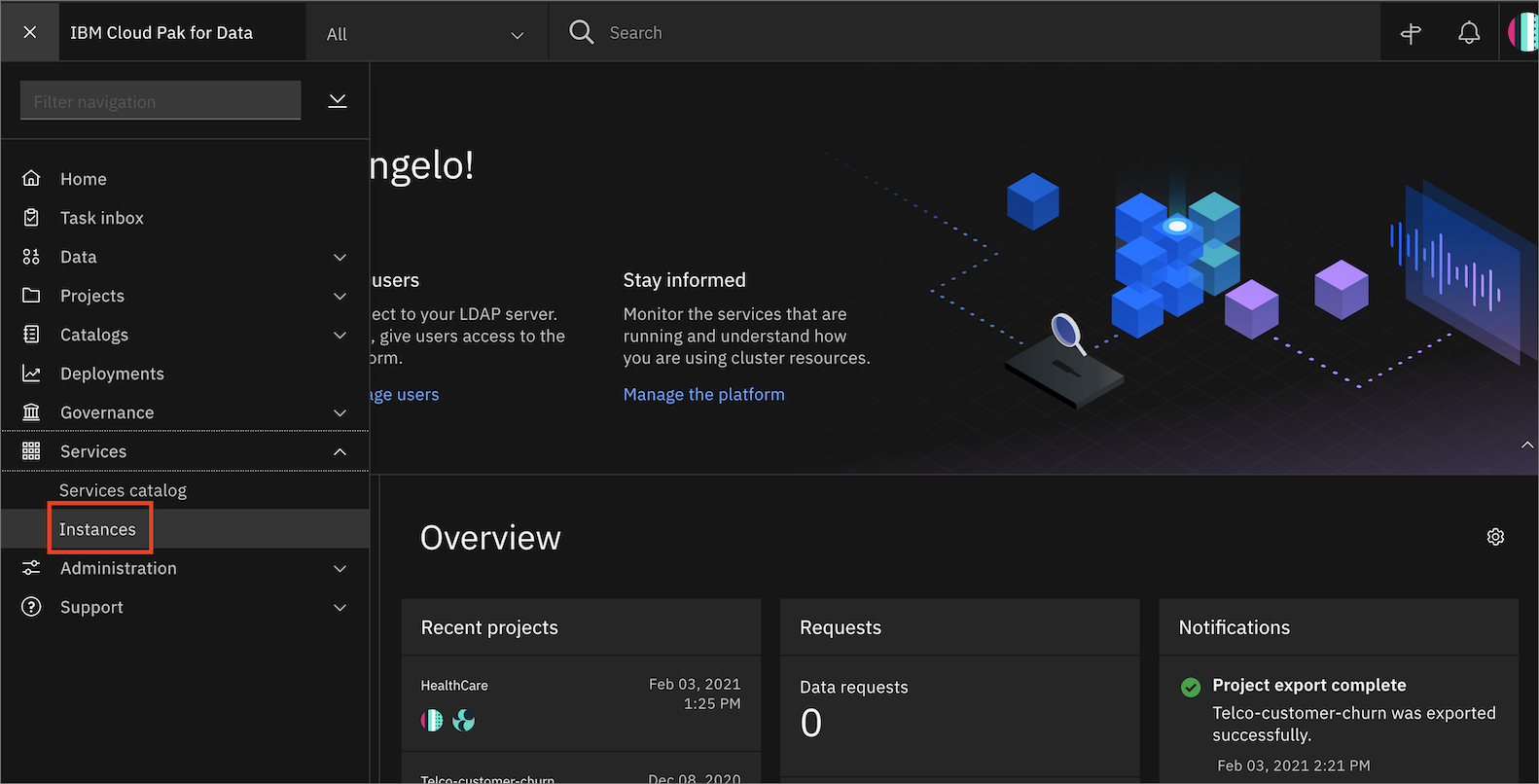Select Instances under Services
Image resolution: width=1539 pixels, height=784 pixels.
(97, 529)
